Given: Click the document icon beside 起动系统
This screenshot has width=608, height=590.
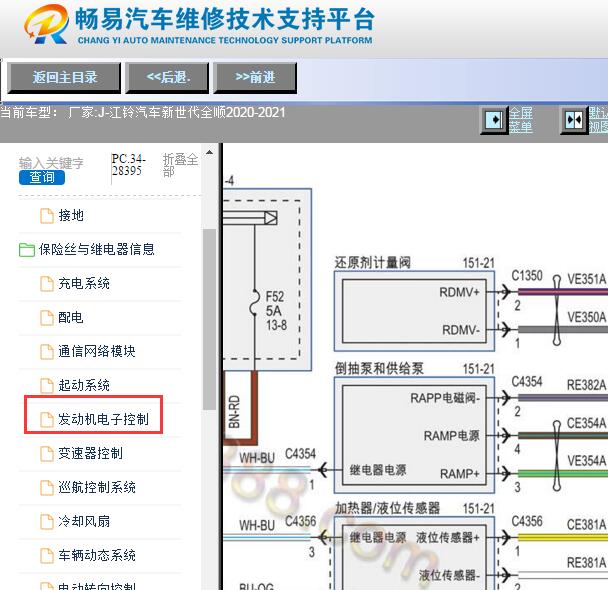Looking at the screenshot, I should (x=47, y=386).
